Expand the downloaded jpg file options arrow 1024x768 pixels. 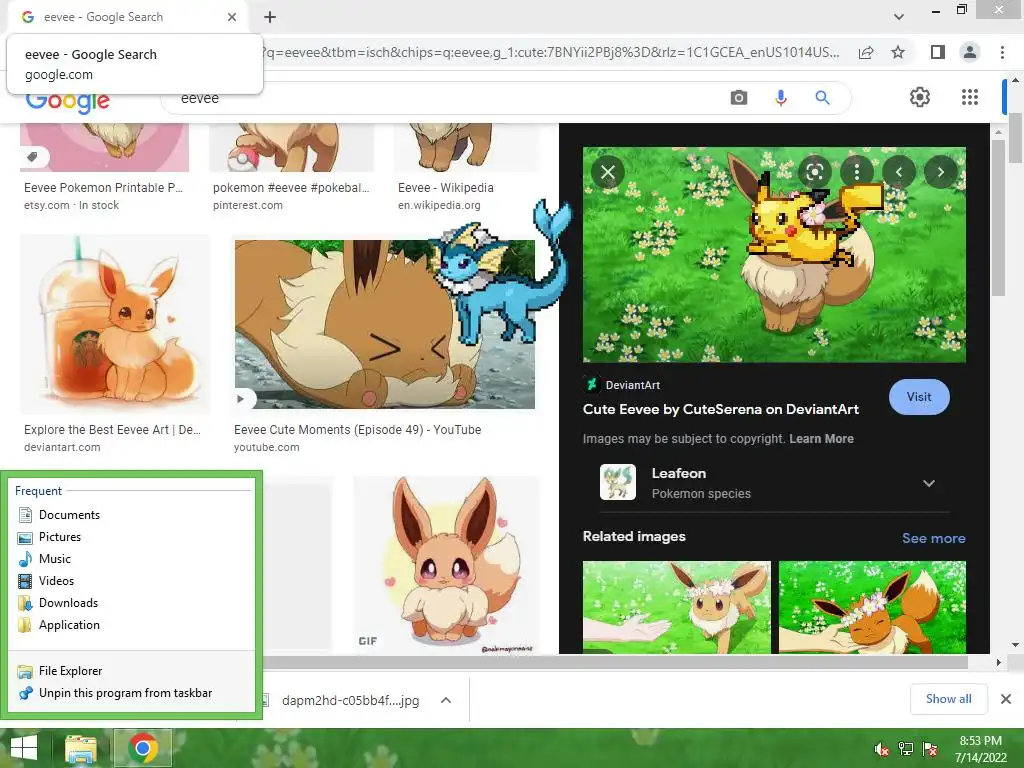[446, 700]
